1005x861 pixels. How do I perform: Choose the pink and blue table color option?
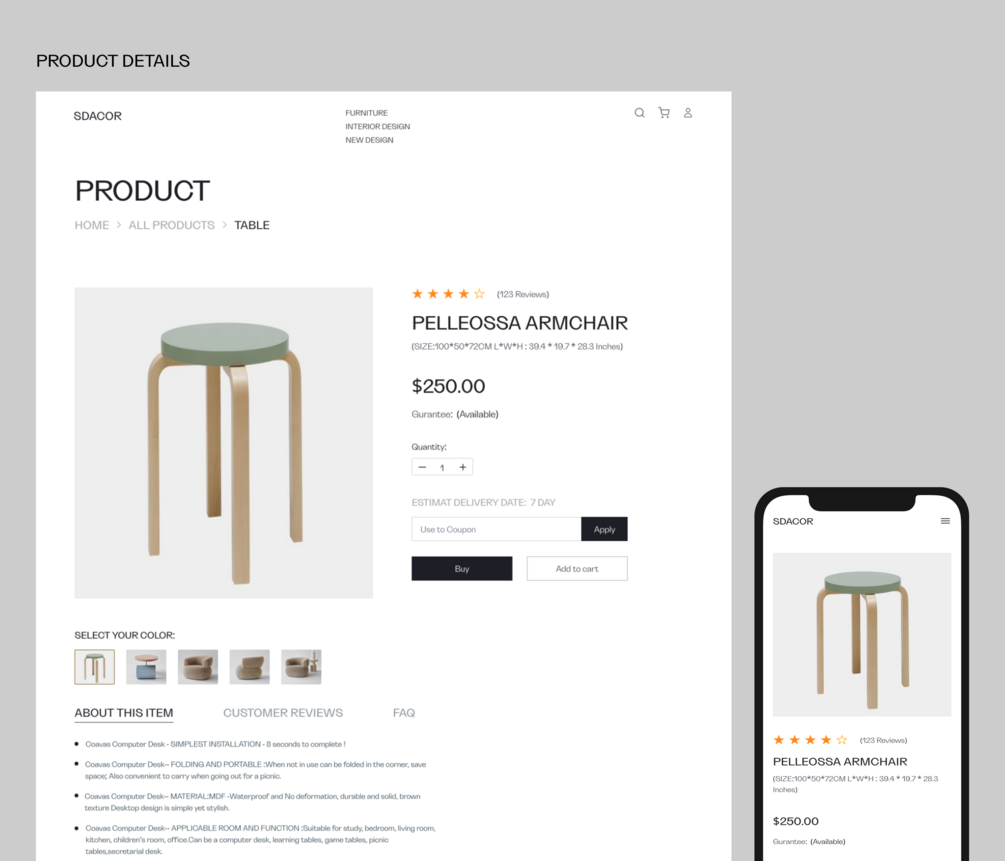(146, 667)
